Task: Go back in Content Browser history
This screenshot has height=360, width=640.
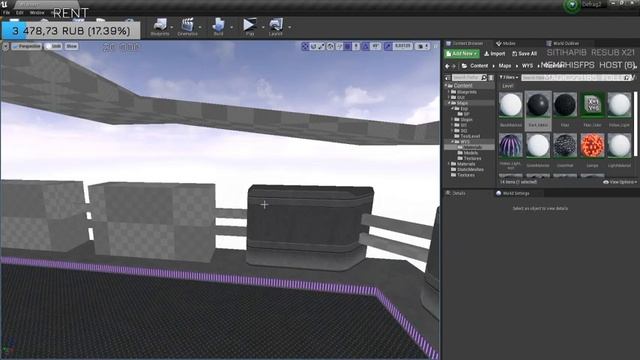Action: coord(447,66)
